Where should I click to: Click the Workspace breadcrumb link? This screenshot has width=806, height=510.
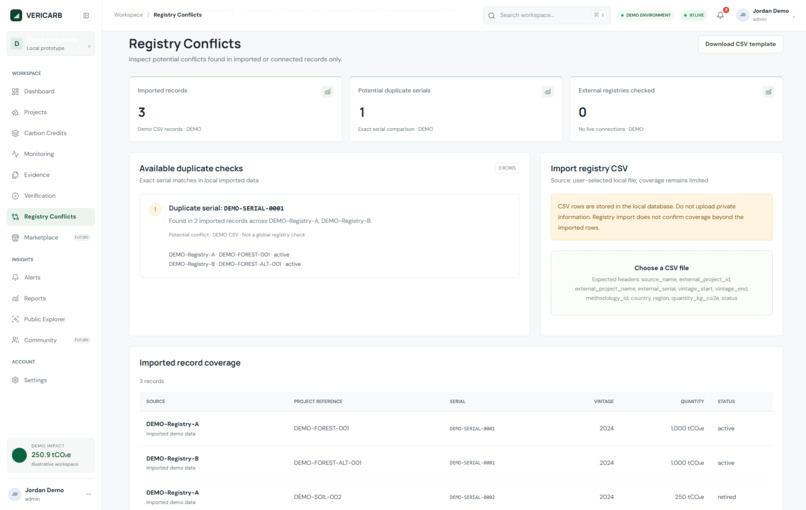[128, 15]
